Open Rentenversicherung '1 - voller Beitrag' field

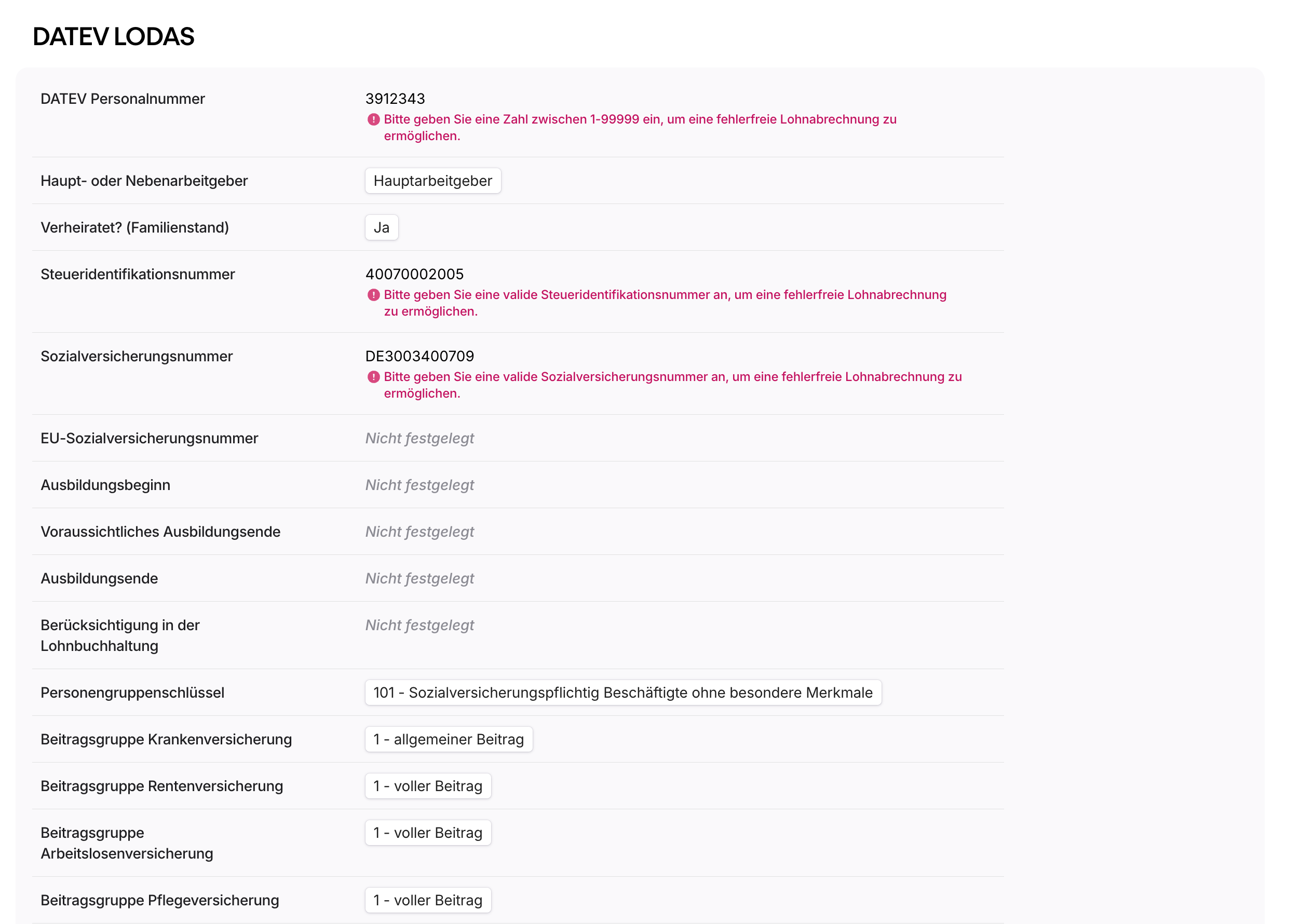coord(428,786)
